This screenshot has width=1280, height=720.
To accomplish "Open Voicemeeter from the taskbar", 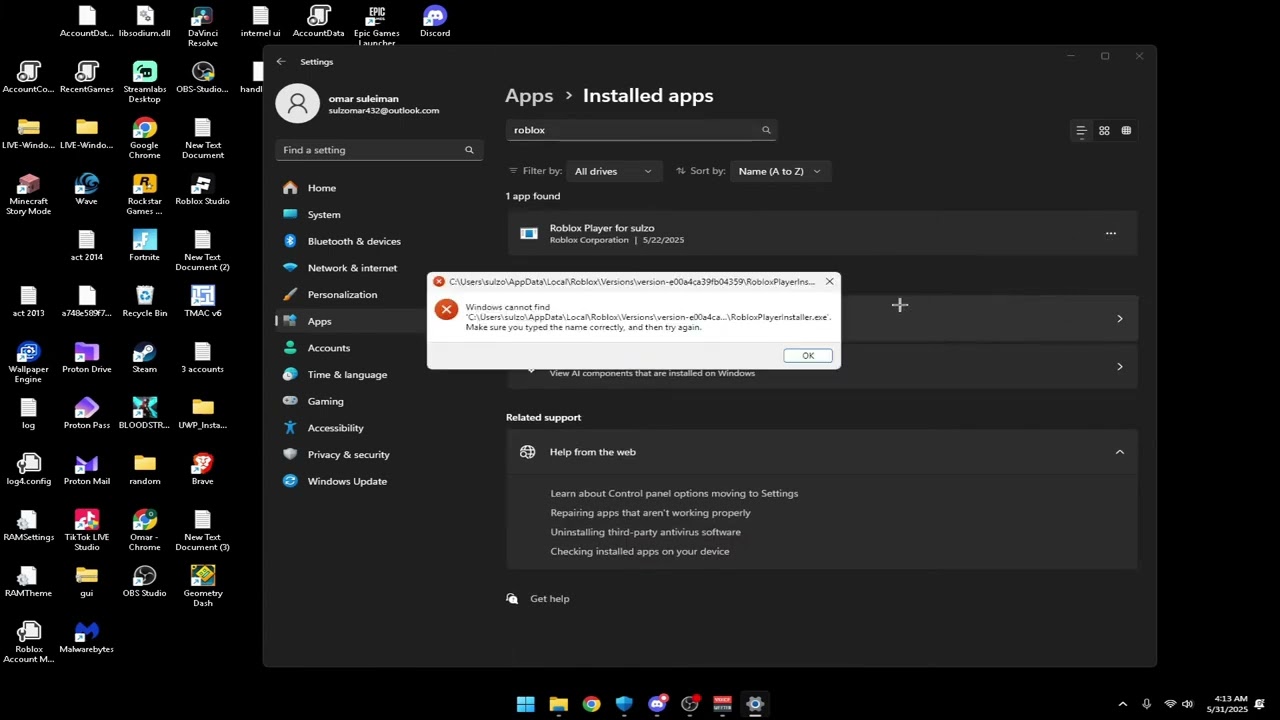I will (722, 704).
